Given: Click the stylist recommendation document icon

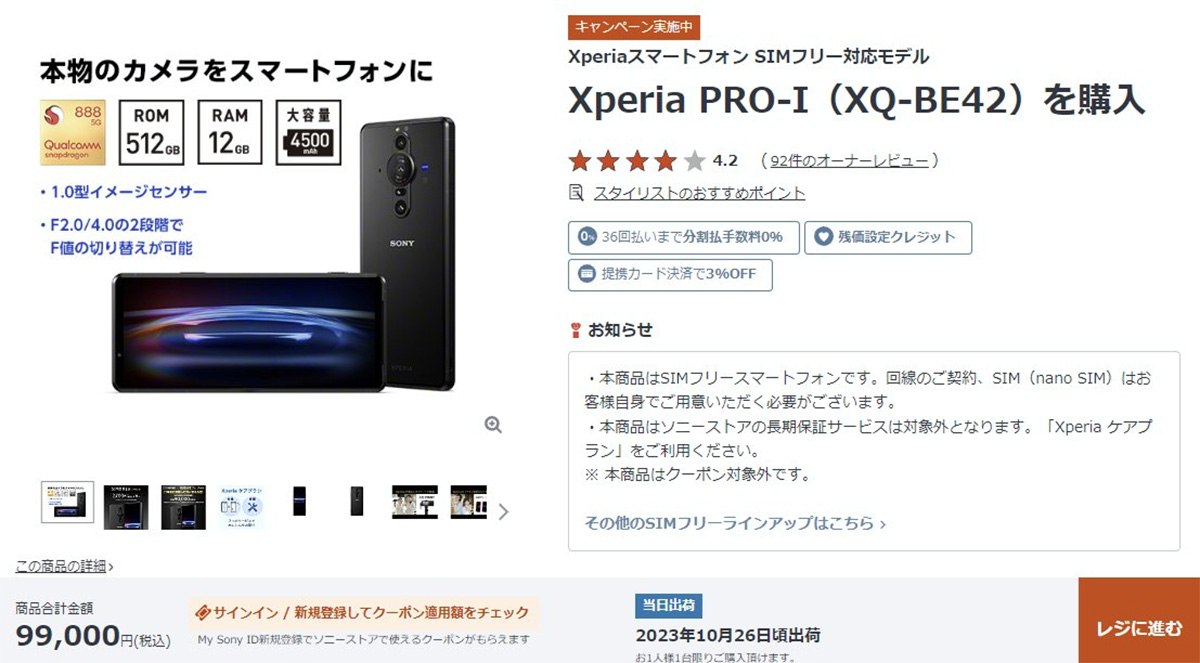Looking at the screenshot, I should point(576,192).
